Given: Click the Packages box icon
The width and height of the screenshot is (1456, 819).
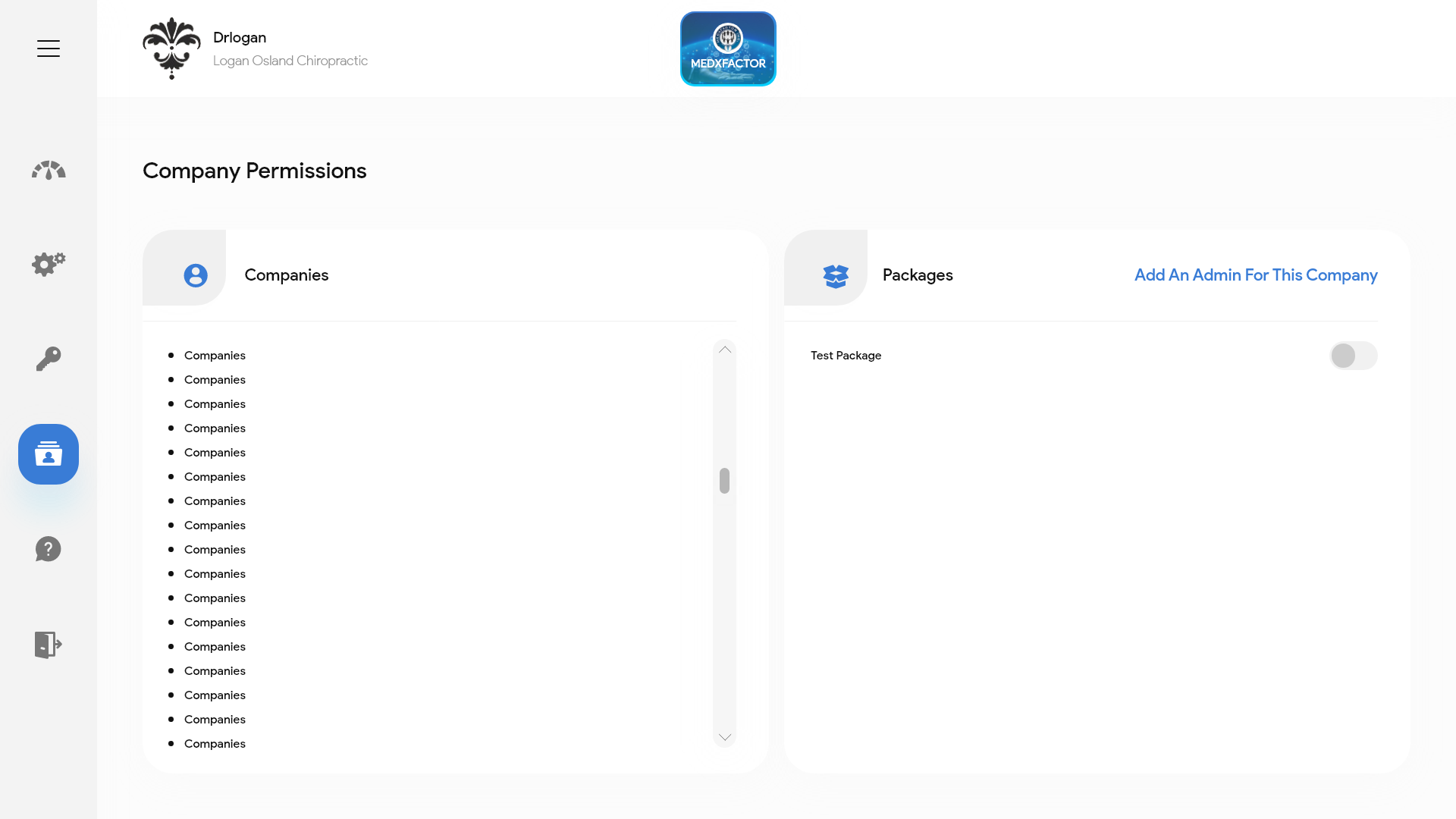Looking at the screenshot, I should tap(835, 275).
